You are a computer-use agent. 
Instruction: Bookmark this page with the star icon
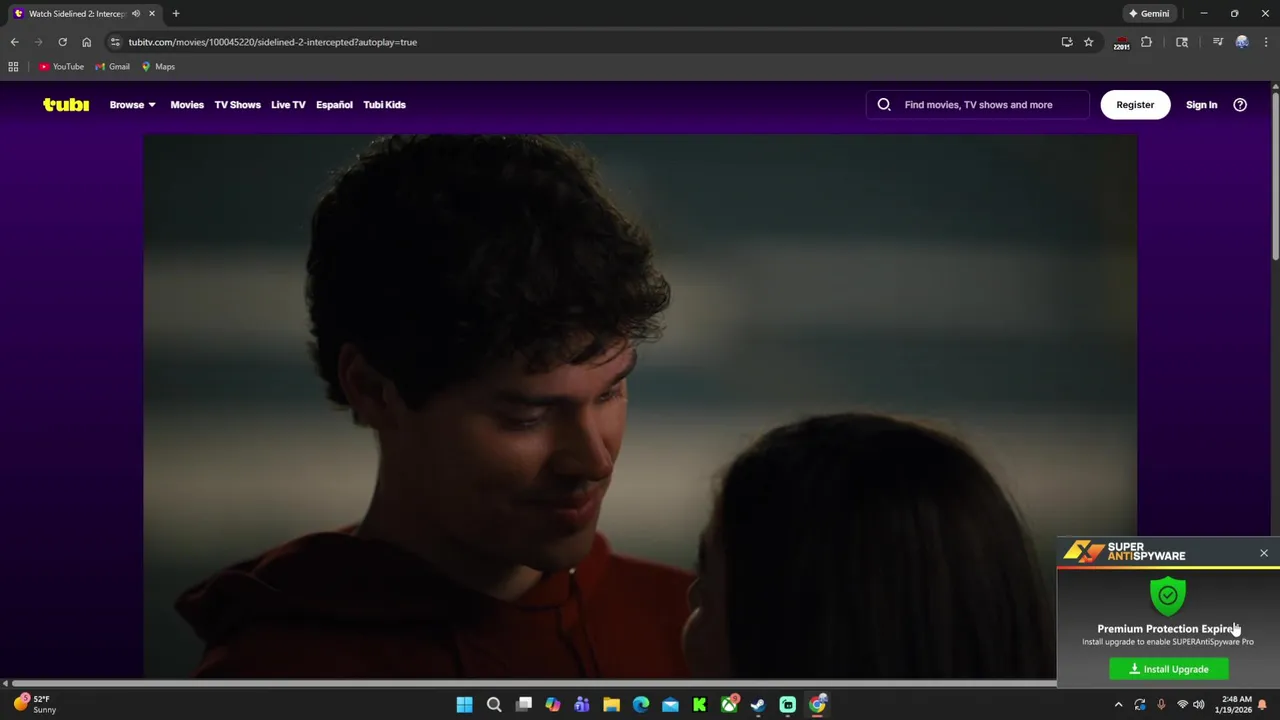coord(1088,42)
